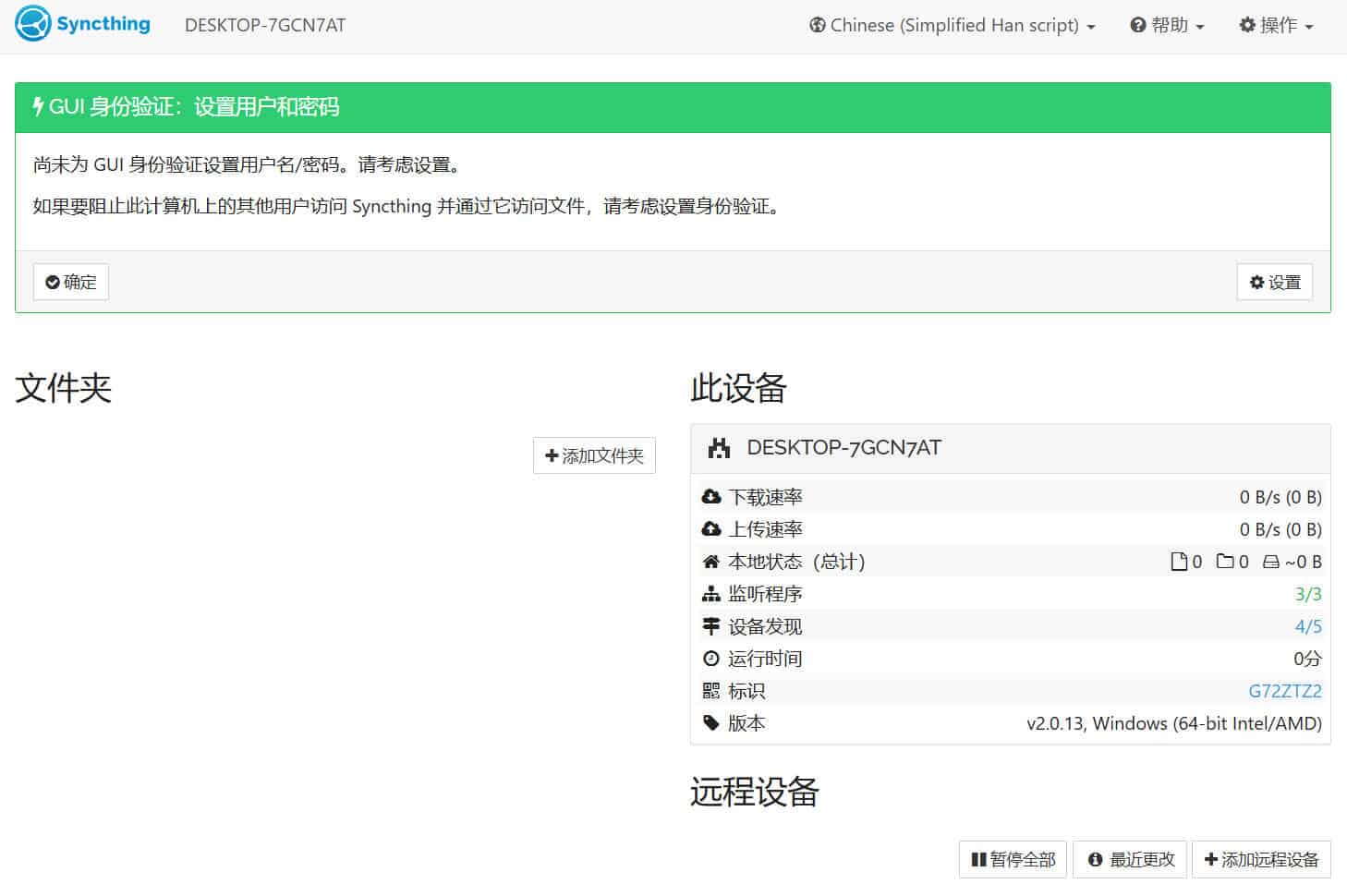Viewport: 1347px width, 896px height.
Task: Open authentication settings via 设置 button
Action: [x=1275, y=282]
